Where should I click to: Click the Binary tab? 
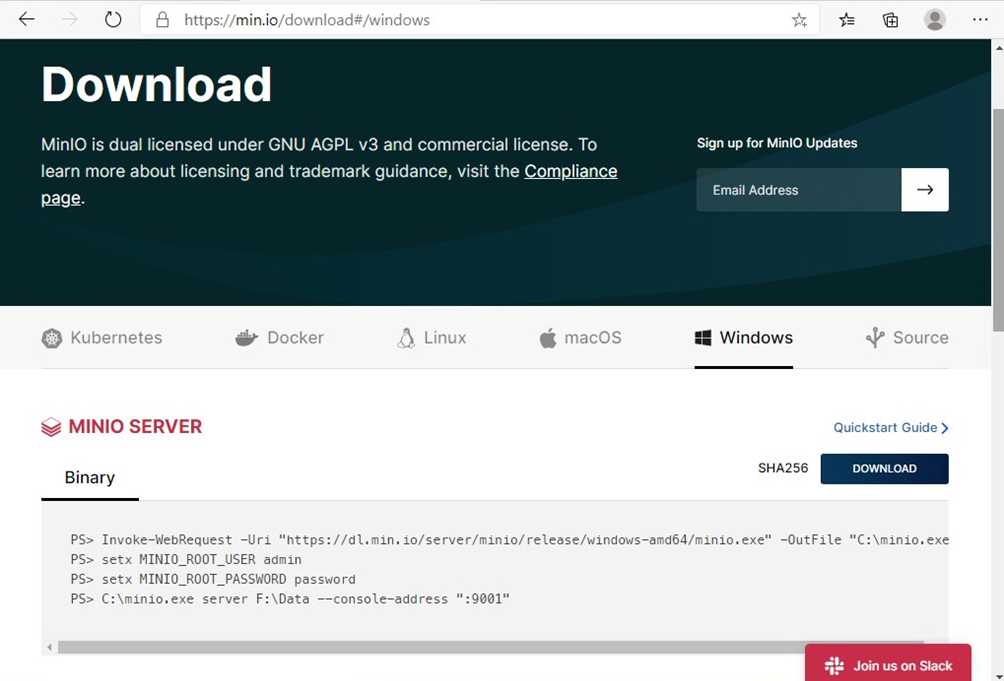pyautogui.click(x=90, y=477)
